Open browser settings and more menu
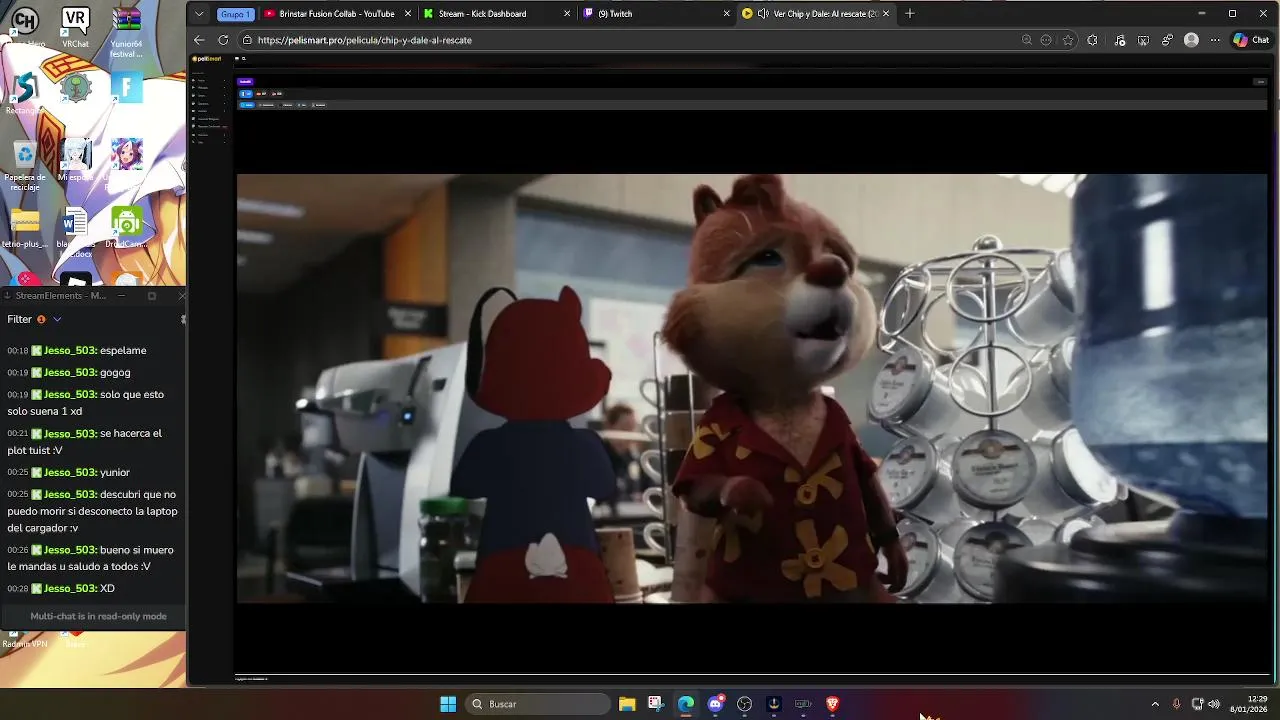Viewport: 1280px width, 720px height. pyautogui.click(x=1215, y=40)
